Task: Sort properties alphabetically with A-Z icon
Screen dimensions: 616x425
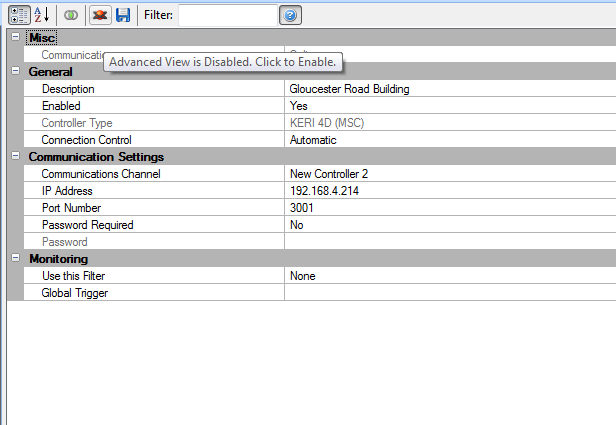Action: 41,15
